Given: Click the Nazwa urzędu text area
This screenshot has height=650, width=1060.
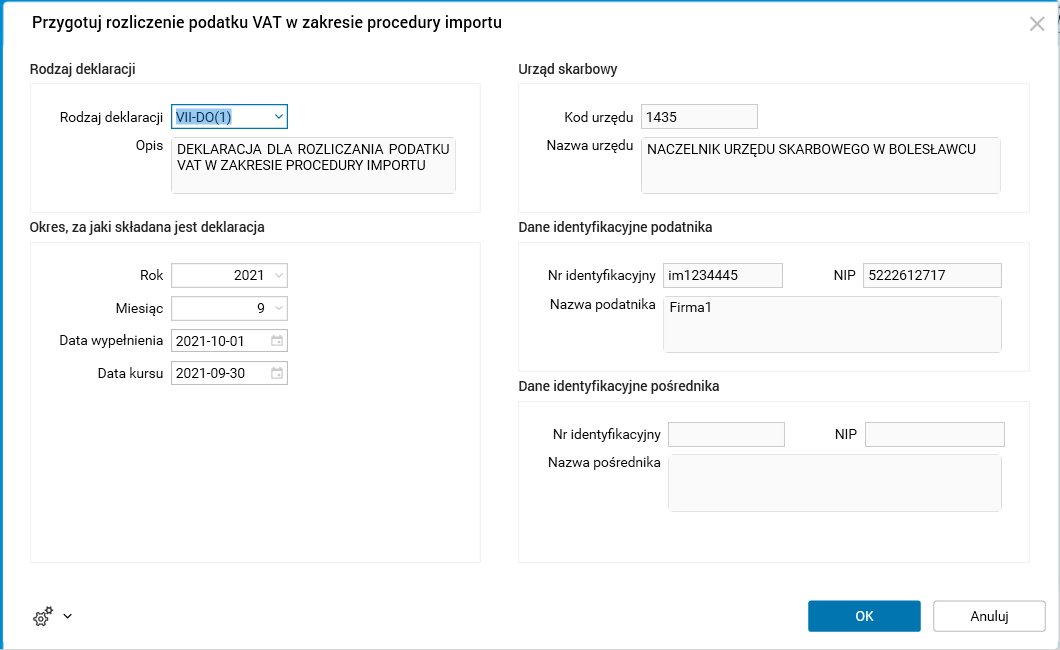Looking at the screenshot, I should pos(821,166).
